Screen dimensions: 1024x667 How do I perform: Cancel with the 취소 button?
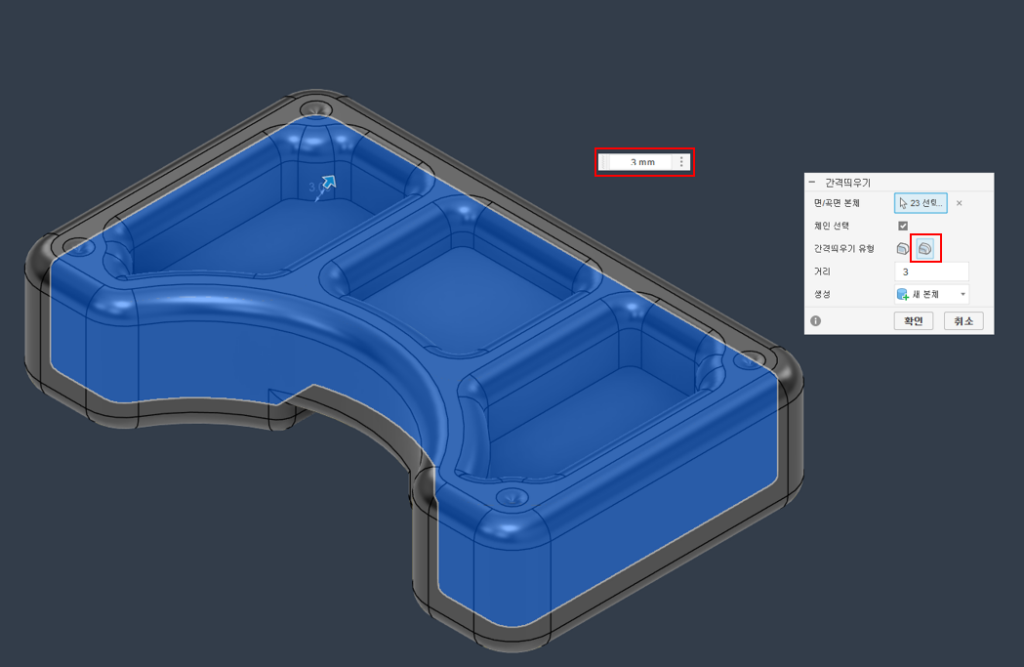[x=964, y=321]
